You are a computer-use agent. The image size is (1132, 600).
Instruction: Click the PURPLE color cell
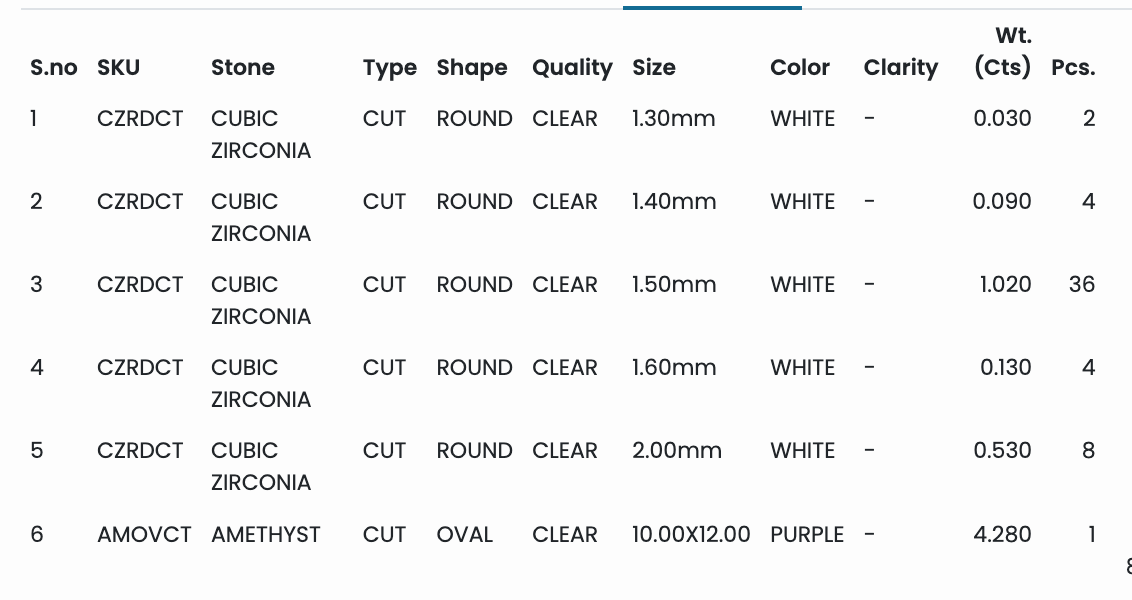(x=807, y=534)
